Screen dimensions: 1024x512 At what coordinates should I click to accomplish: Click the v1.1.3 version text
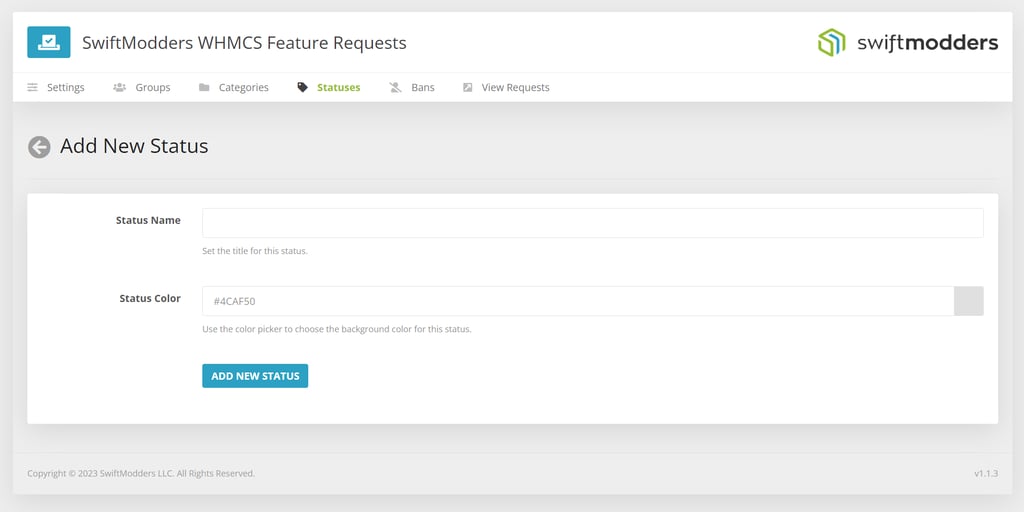(x=986, y=473)
